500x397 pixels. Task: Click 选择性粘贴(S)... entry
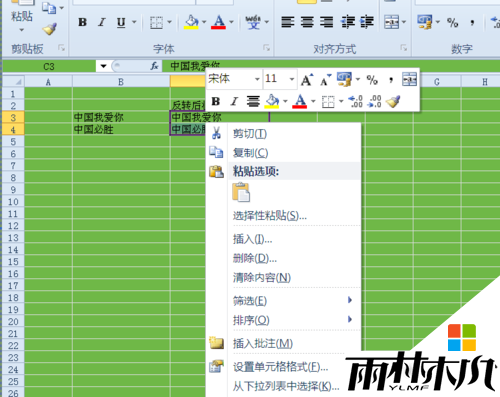click(269, 216)
